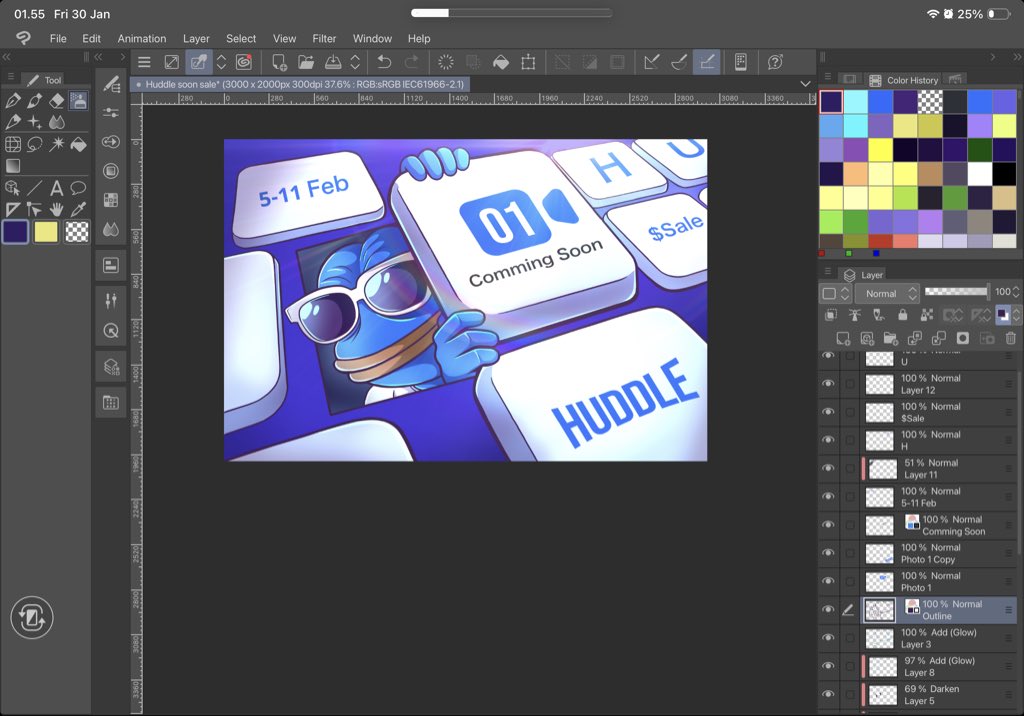Click the Delete layer trash icon
Screen dimensions: 1024x716
[1010, 338]
